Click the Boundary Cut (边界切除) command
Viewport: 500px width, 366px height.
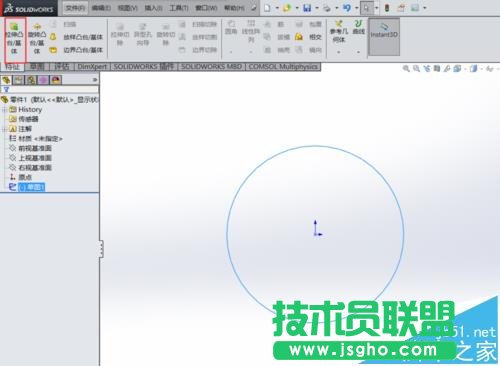(198, 50)
